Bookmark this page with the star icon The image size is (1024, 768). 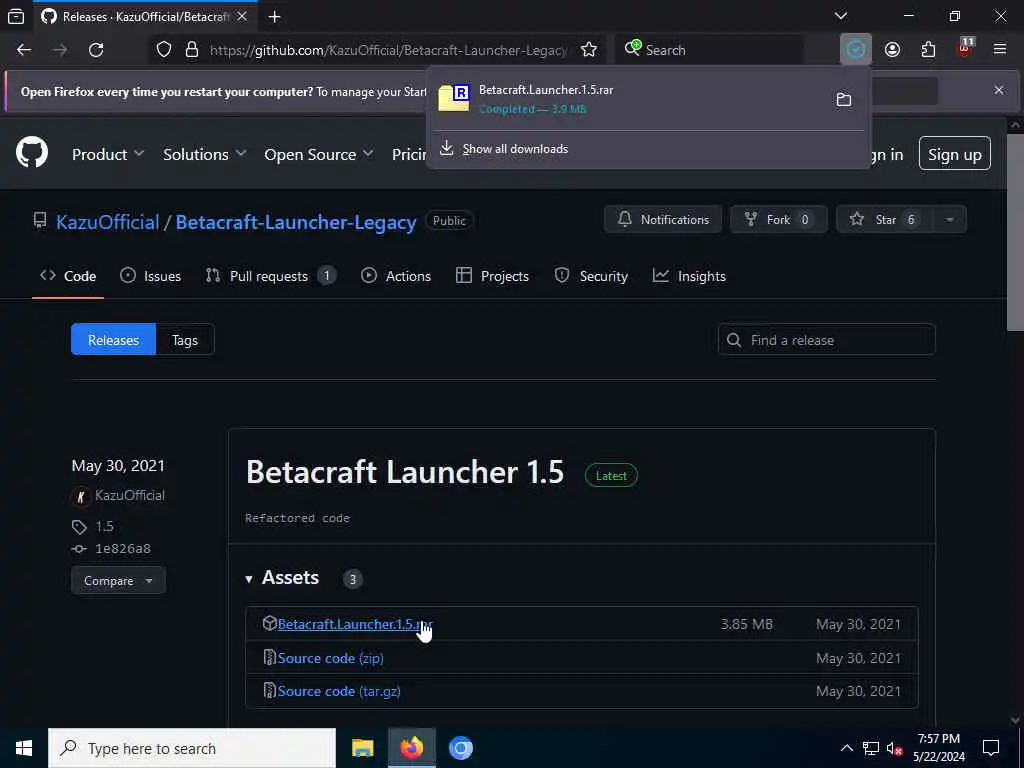pyautogui.click(x=588, y=50)
